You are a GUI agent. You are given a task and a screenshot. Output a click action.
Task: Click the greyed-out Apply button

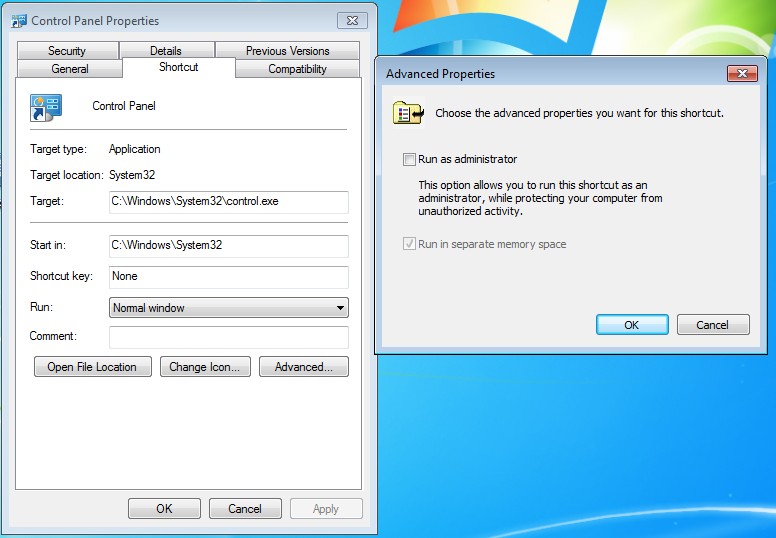(x=326, y=508)
